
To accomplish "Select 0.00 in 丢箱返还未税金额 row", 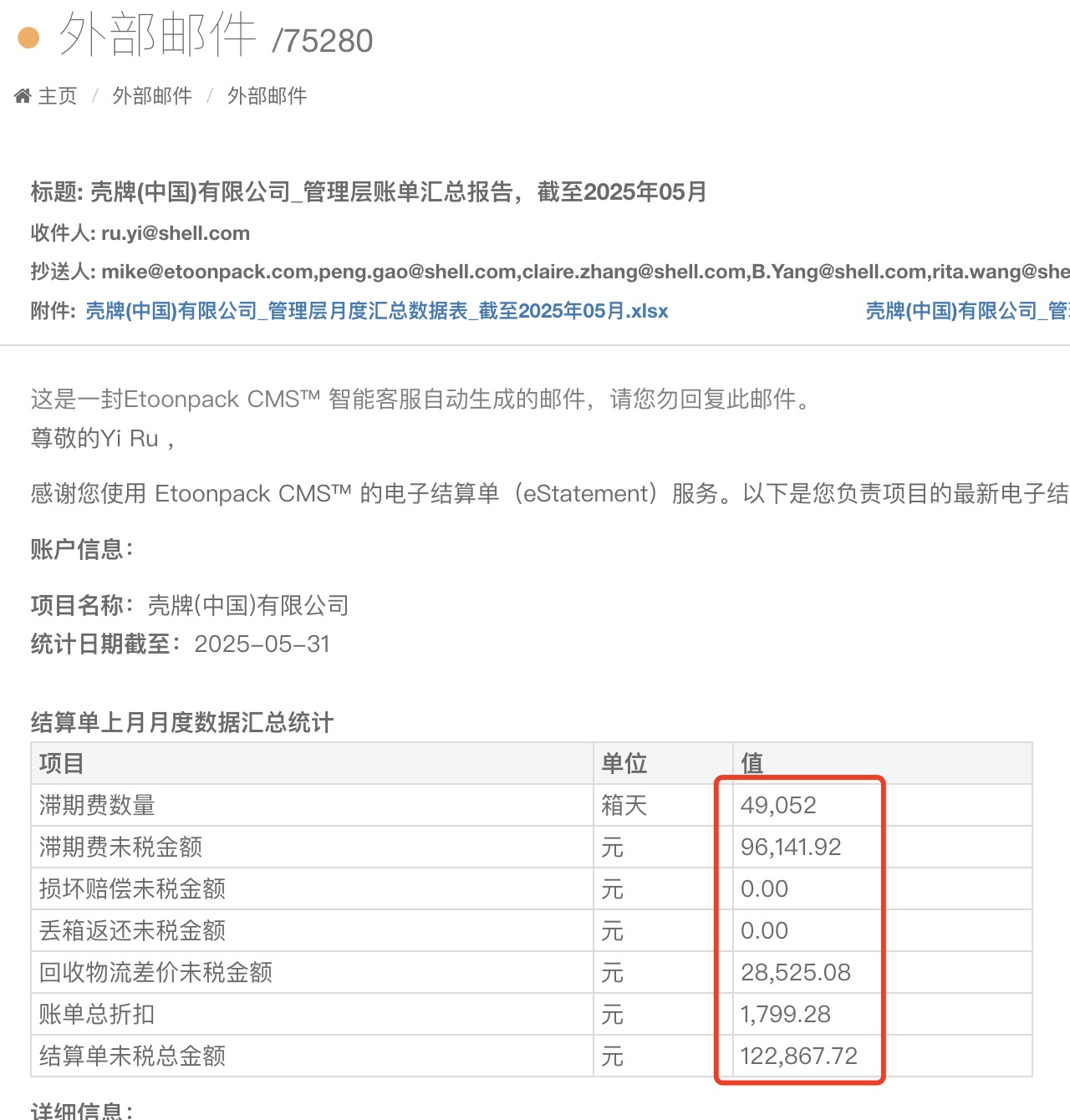I will click(764, 931).
